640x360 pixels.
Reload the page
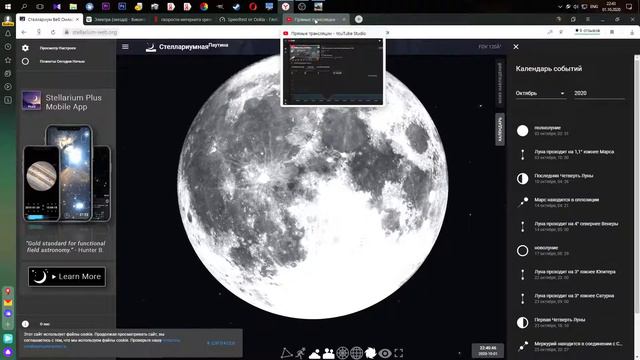click(53, 32)
